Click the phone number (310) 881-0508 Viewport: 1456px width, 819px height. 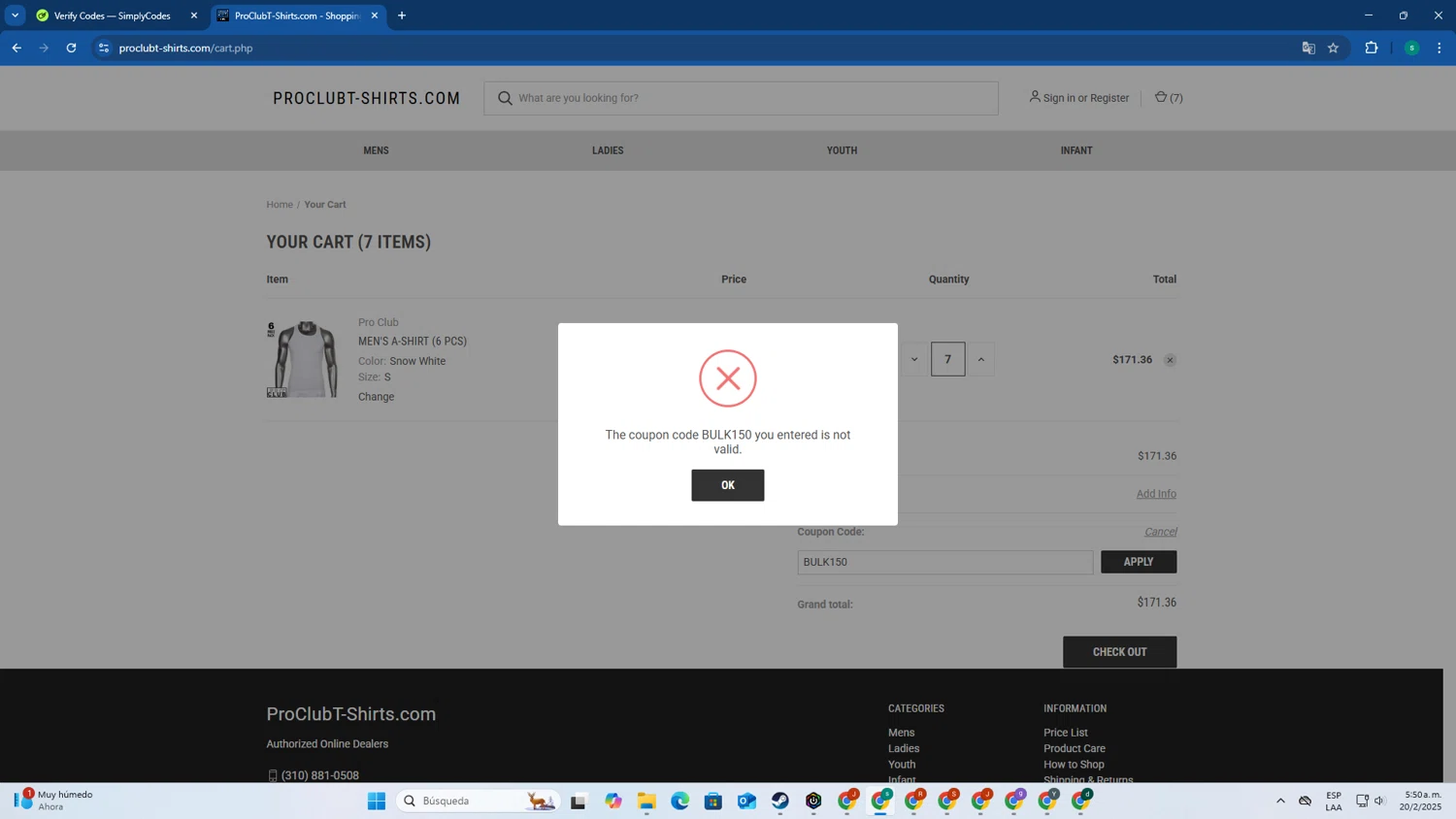click(x=319, y=775)
